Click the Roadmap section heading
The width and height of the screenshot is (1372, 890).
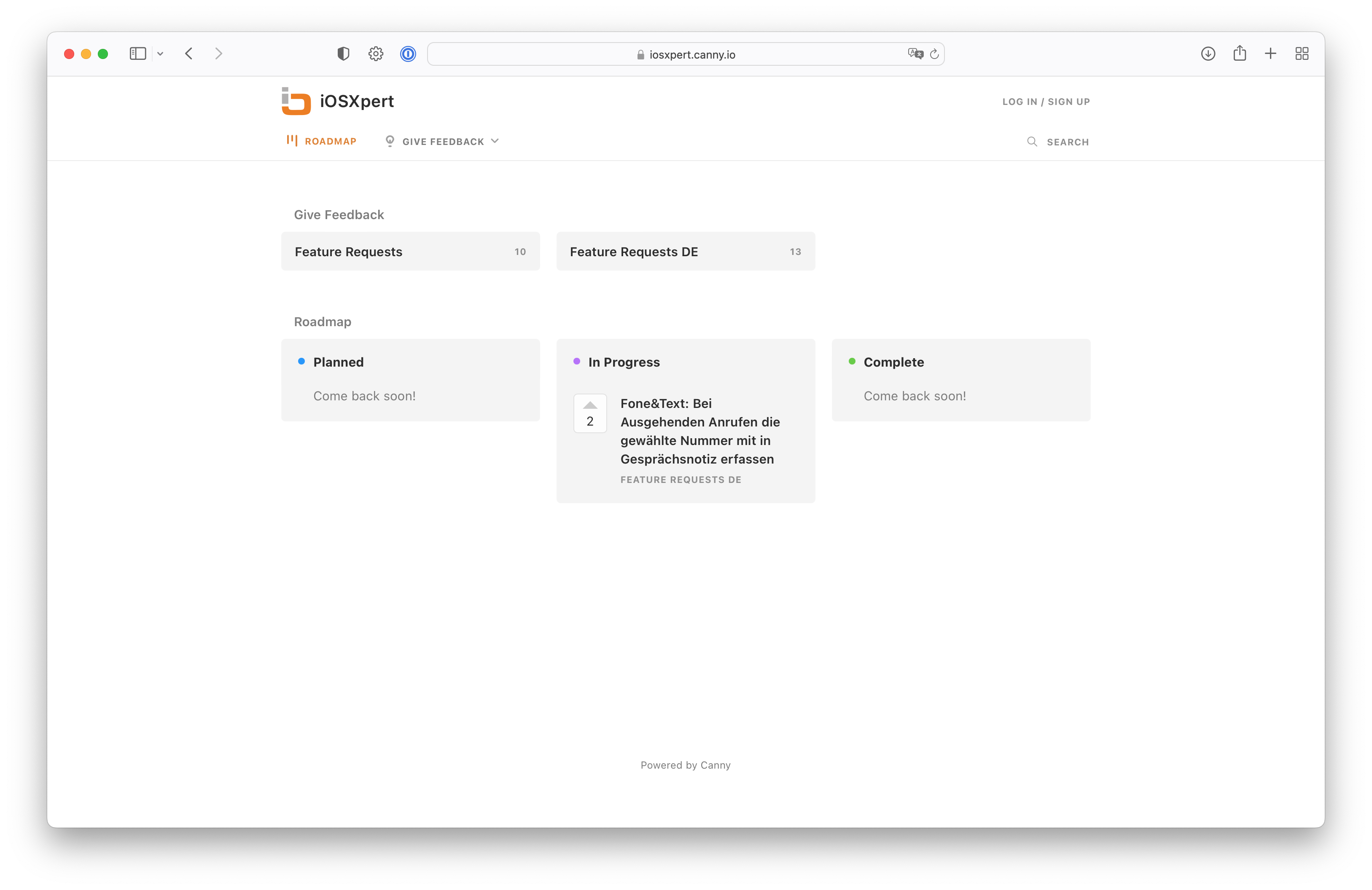322,322
